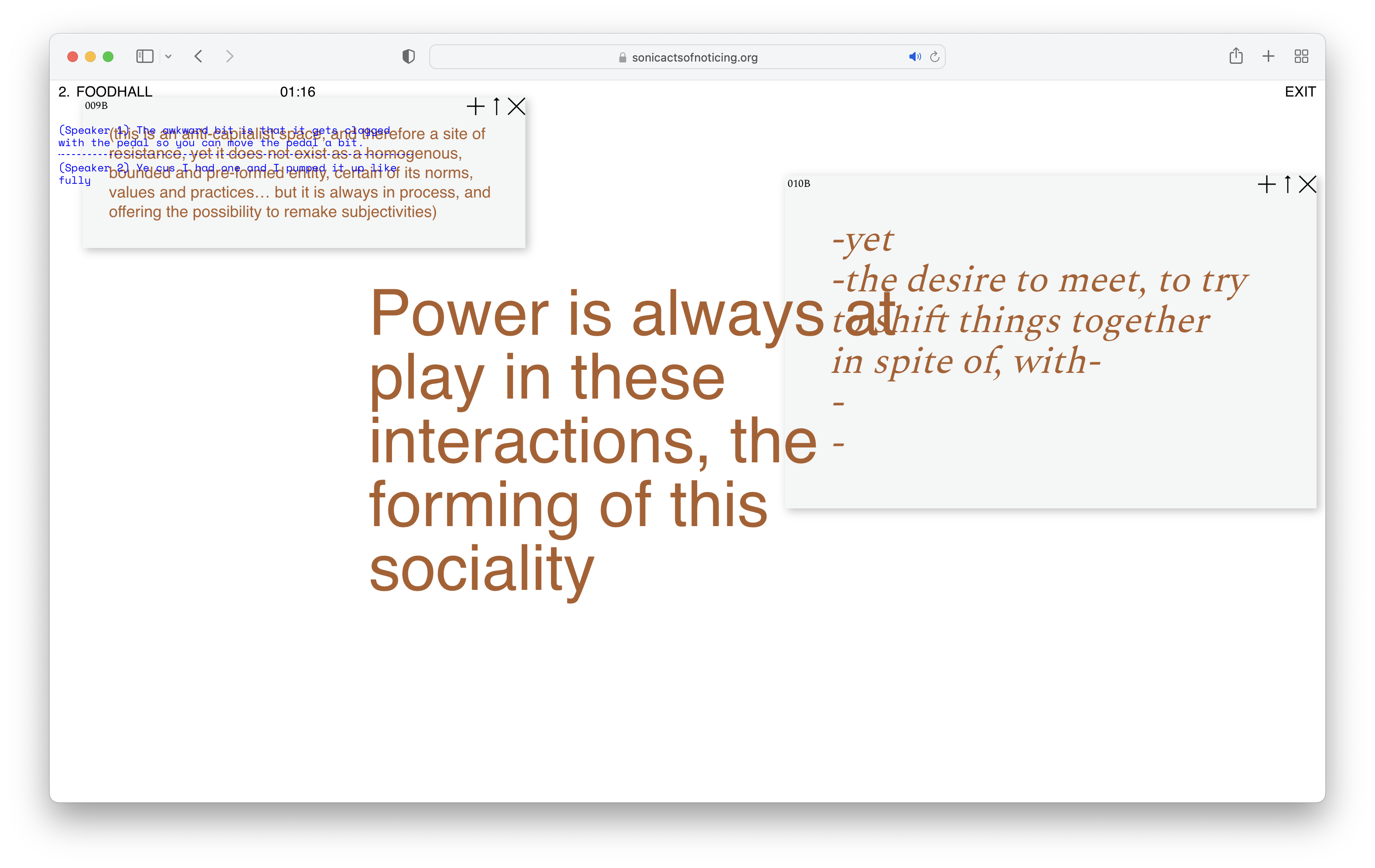Click the EXIT link
Image resolution: width=1375 pixels, height=868 pixels.
tap(1300, 92)
